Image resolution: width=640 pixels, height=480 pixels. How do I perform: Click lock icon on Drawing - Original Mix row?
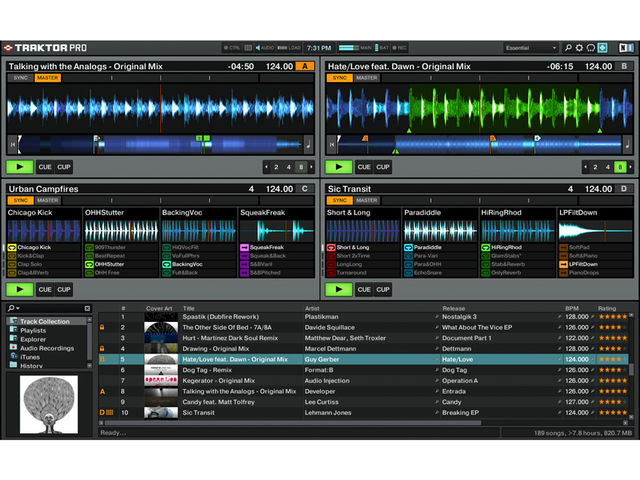[x=102, y=349]
